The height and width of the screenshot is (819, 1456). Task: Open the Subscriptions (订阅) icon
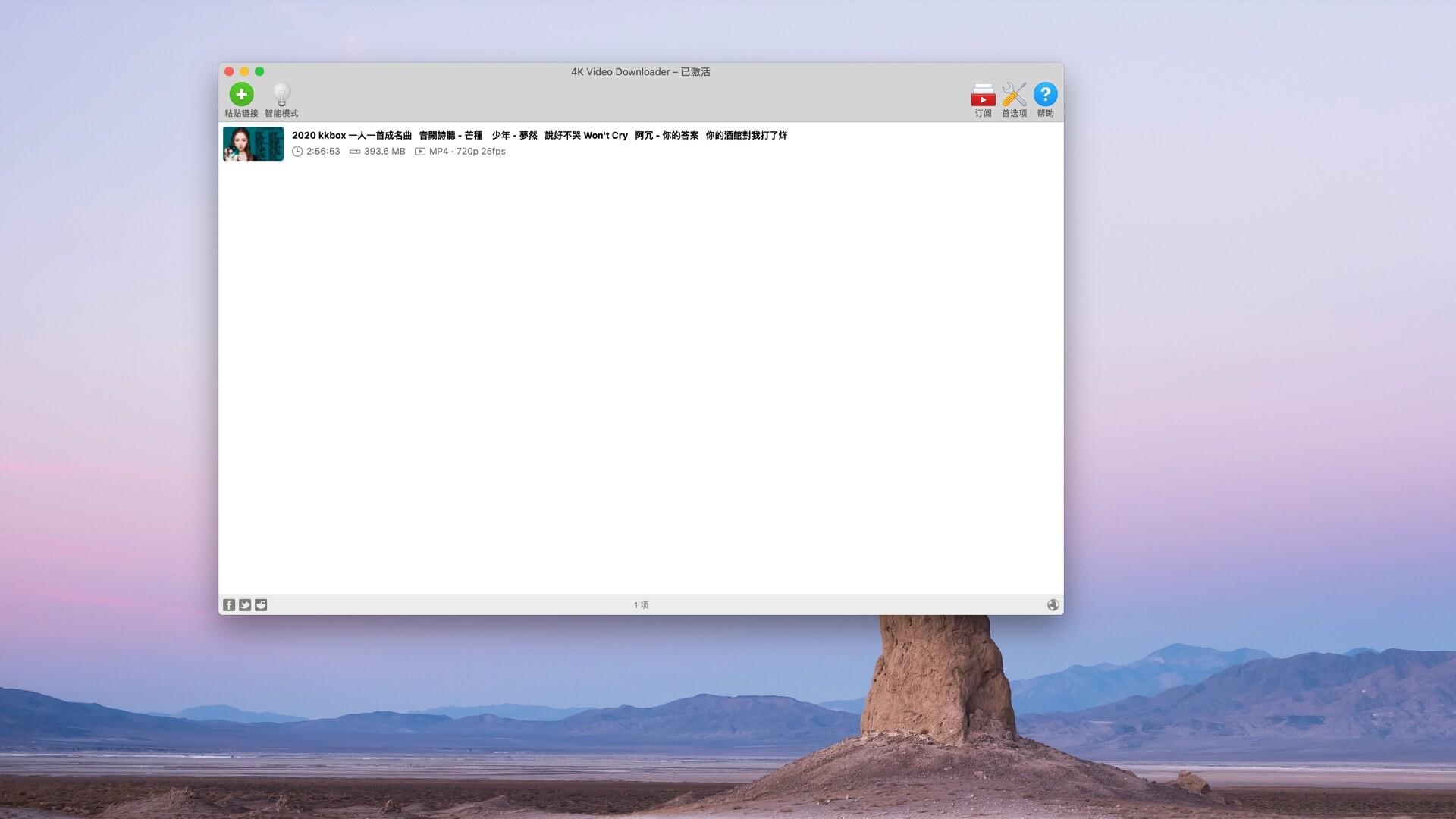pyautogui.click(x=983, y=96)
